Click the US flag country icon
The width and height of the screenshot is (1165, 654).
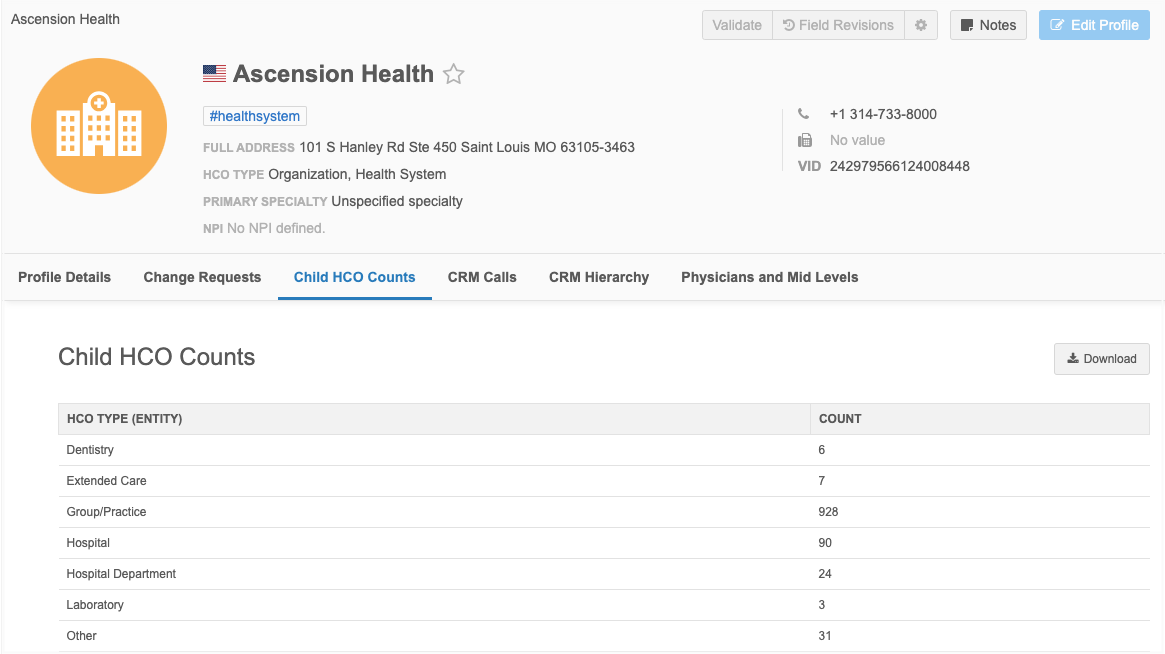214,73
